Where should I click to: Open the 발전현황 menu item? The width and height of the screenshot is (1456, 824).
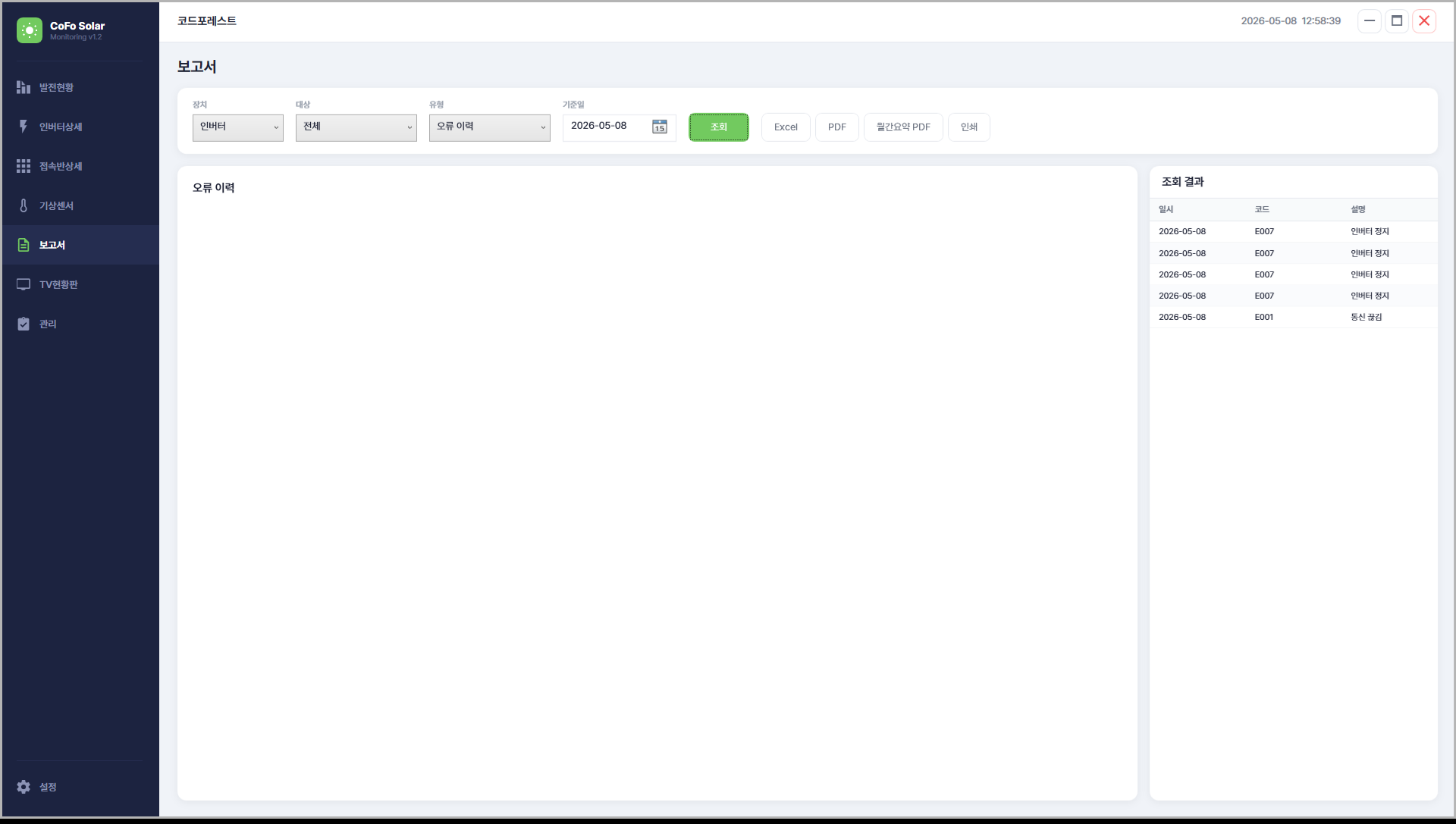pyautogui.click(x=80, y=87)
